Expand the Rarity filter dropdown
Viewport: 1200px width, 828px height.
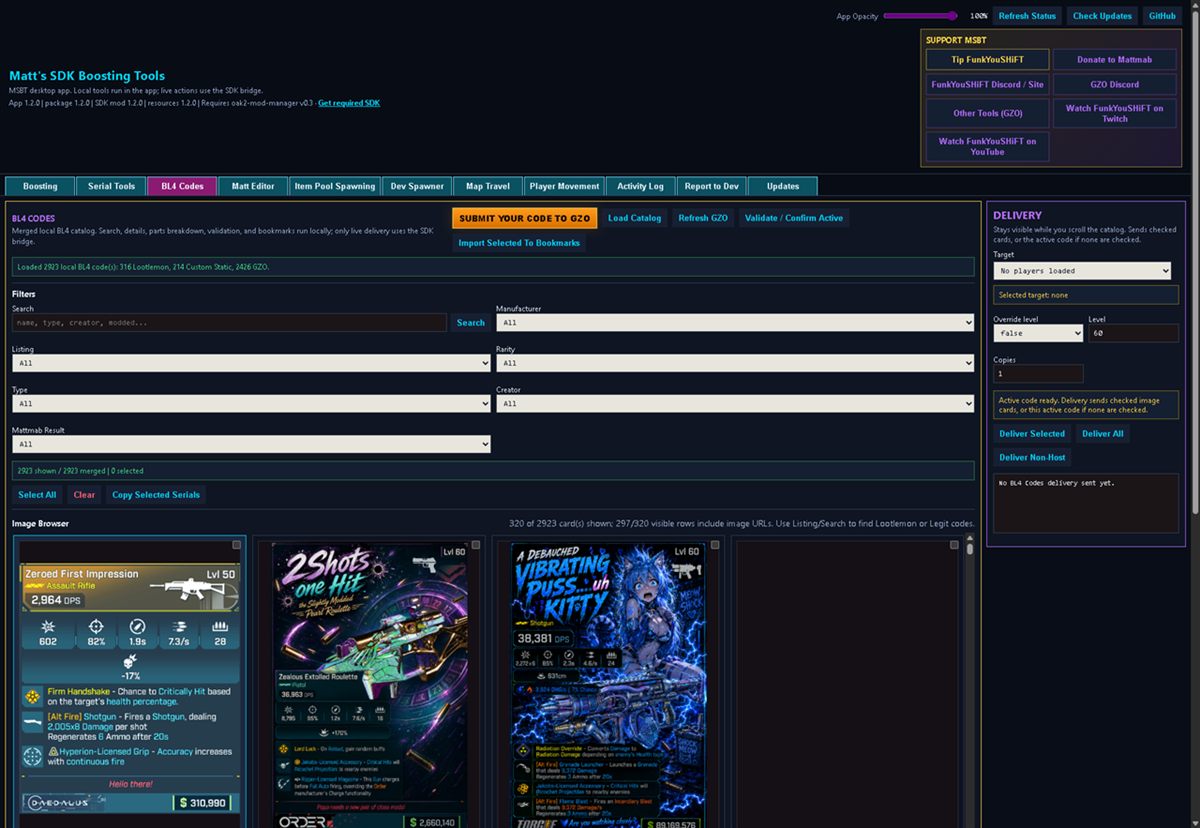[x=735, y=364]
